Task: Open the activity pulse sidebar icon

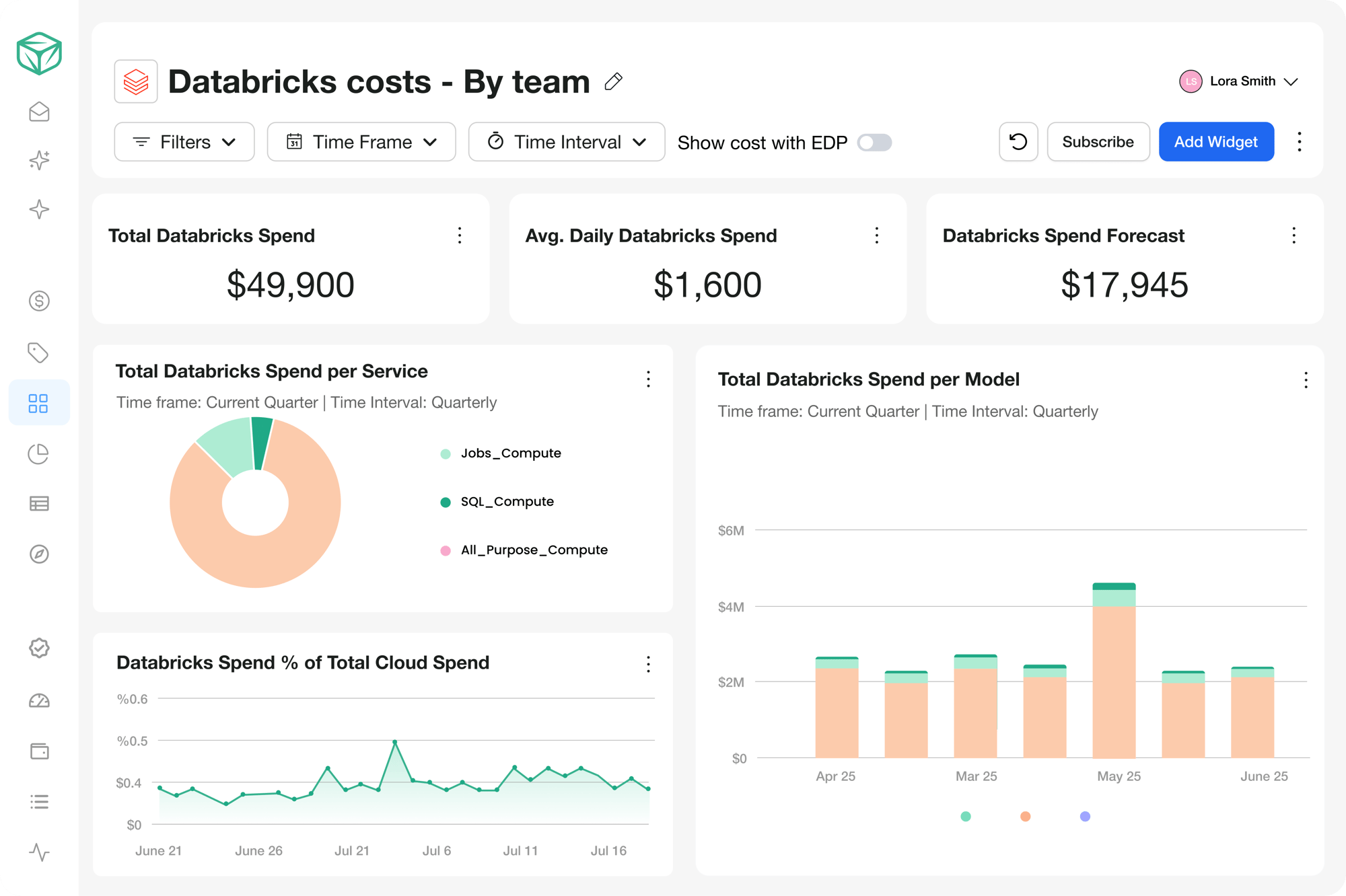Action: tap(39, 852)
